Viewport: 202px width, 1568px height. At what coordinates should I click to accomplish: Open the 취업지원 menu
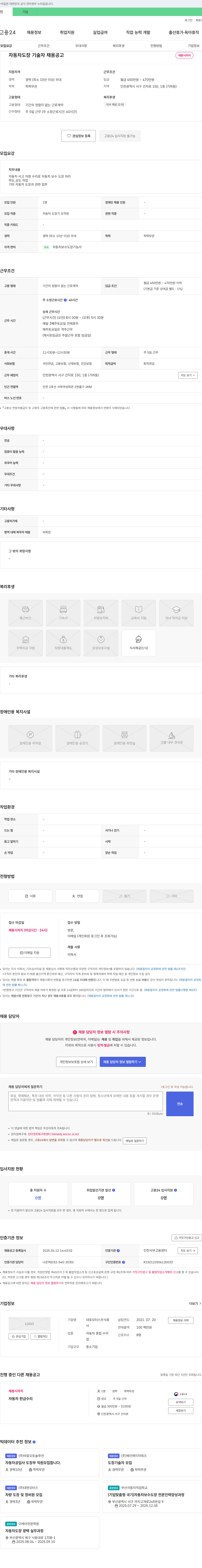click(67, 32)
